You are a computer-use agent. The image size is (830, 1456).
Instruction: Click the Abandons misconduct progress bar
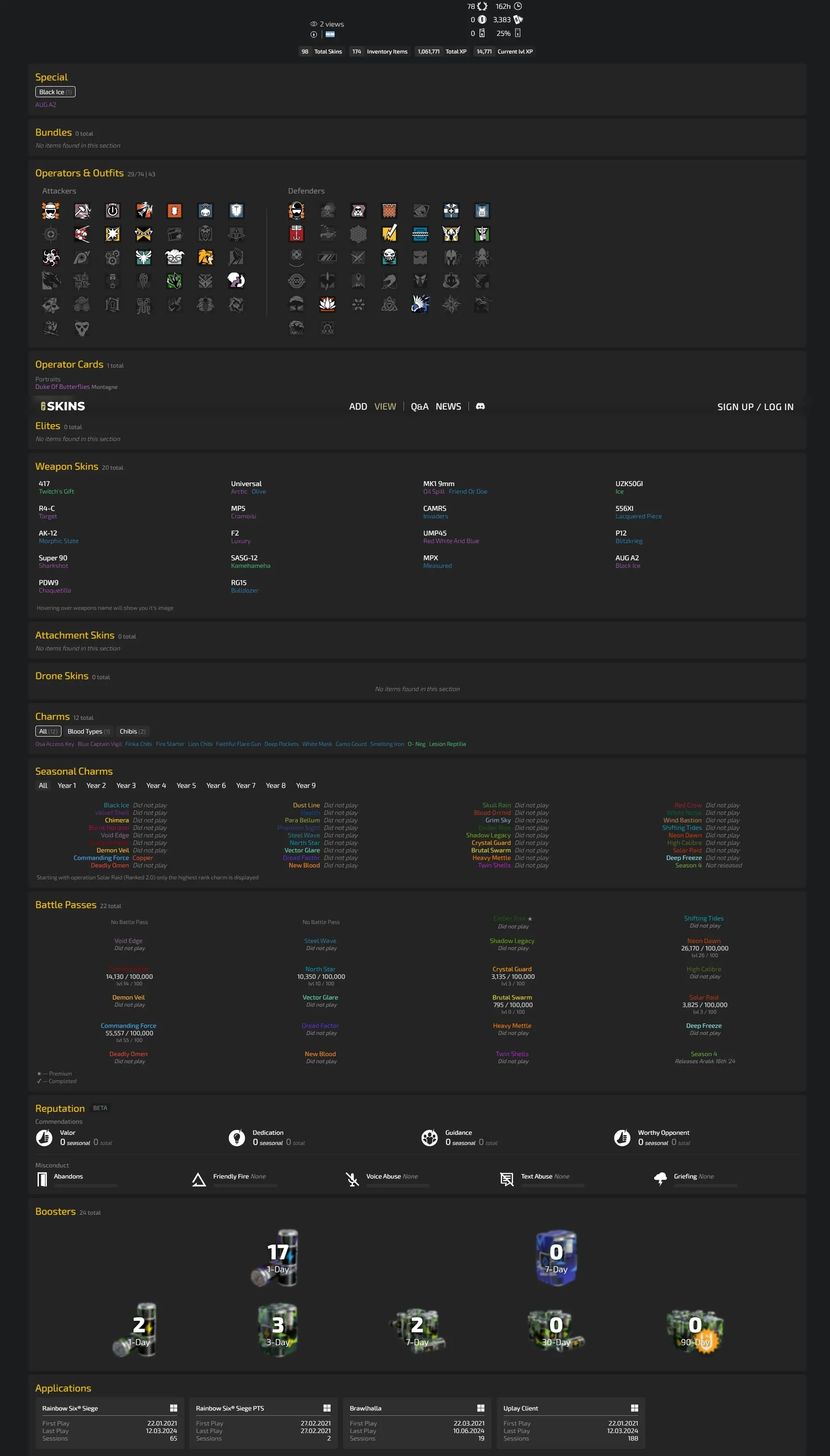(x=85, y=1185)
